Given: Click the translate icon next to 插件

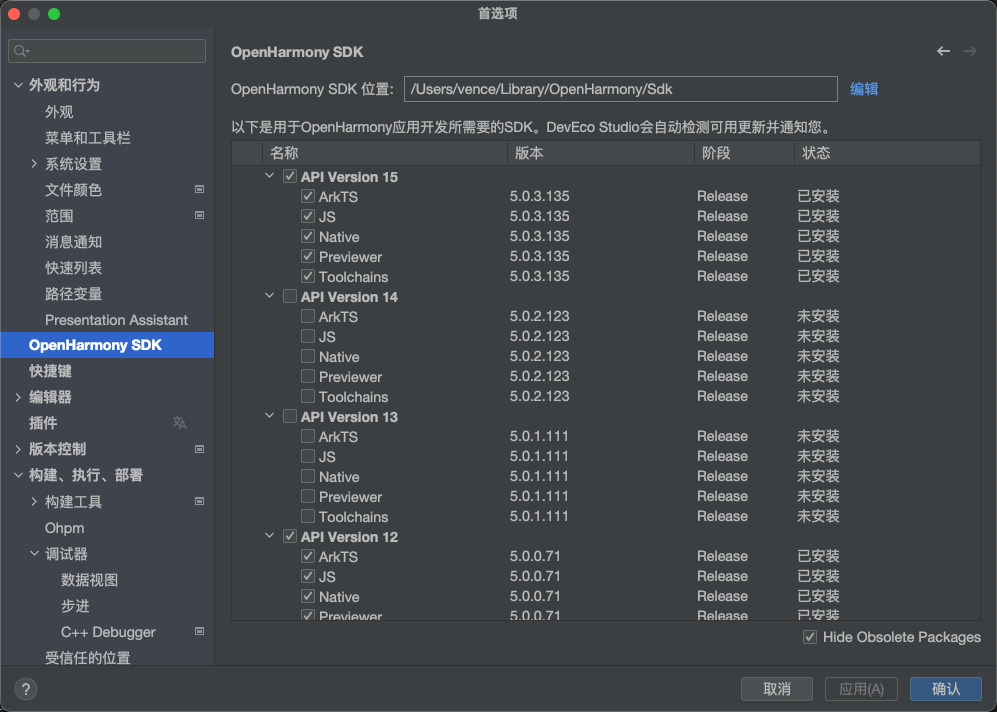Looking at the screenshot, I should [179, 423].
